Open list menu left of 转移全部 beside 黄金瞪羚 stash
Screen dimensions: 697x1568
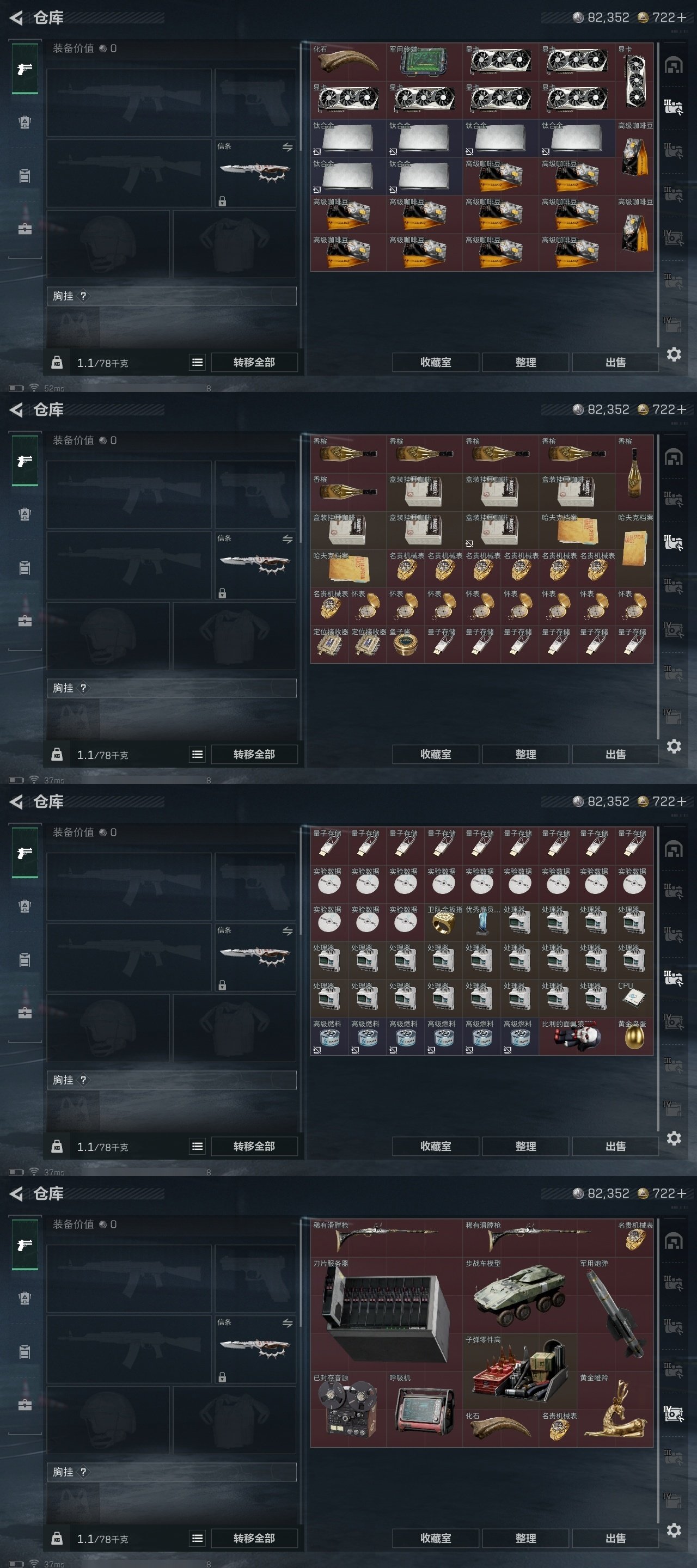(x=197, y=1538)
